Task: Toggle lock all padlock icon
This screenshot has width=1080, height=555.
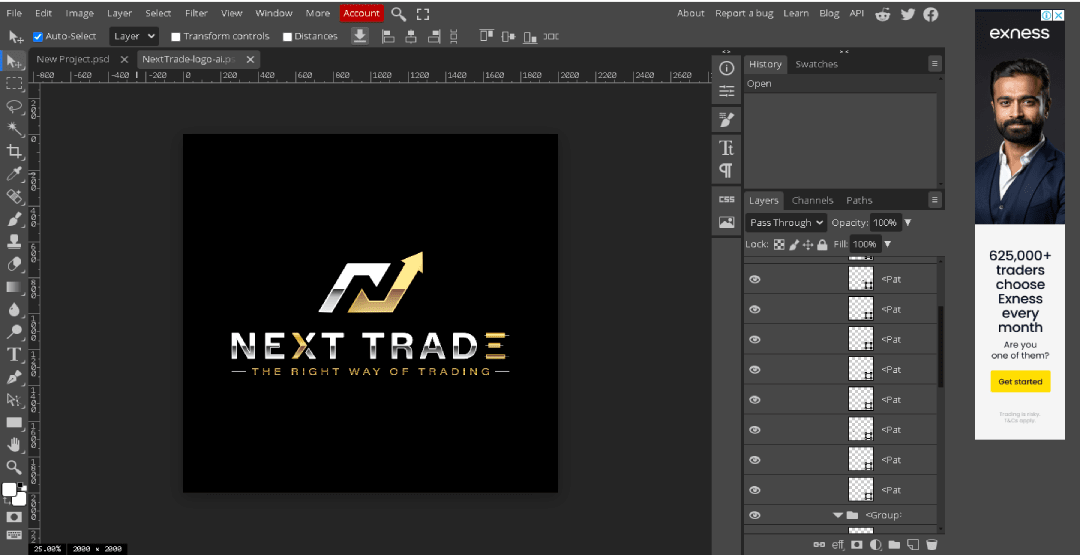Action: click(x=822, y=244)
